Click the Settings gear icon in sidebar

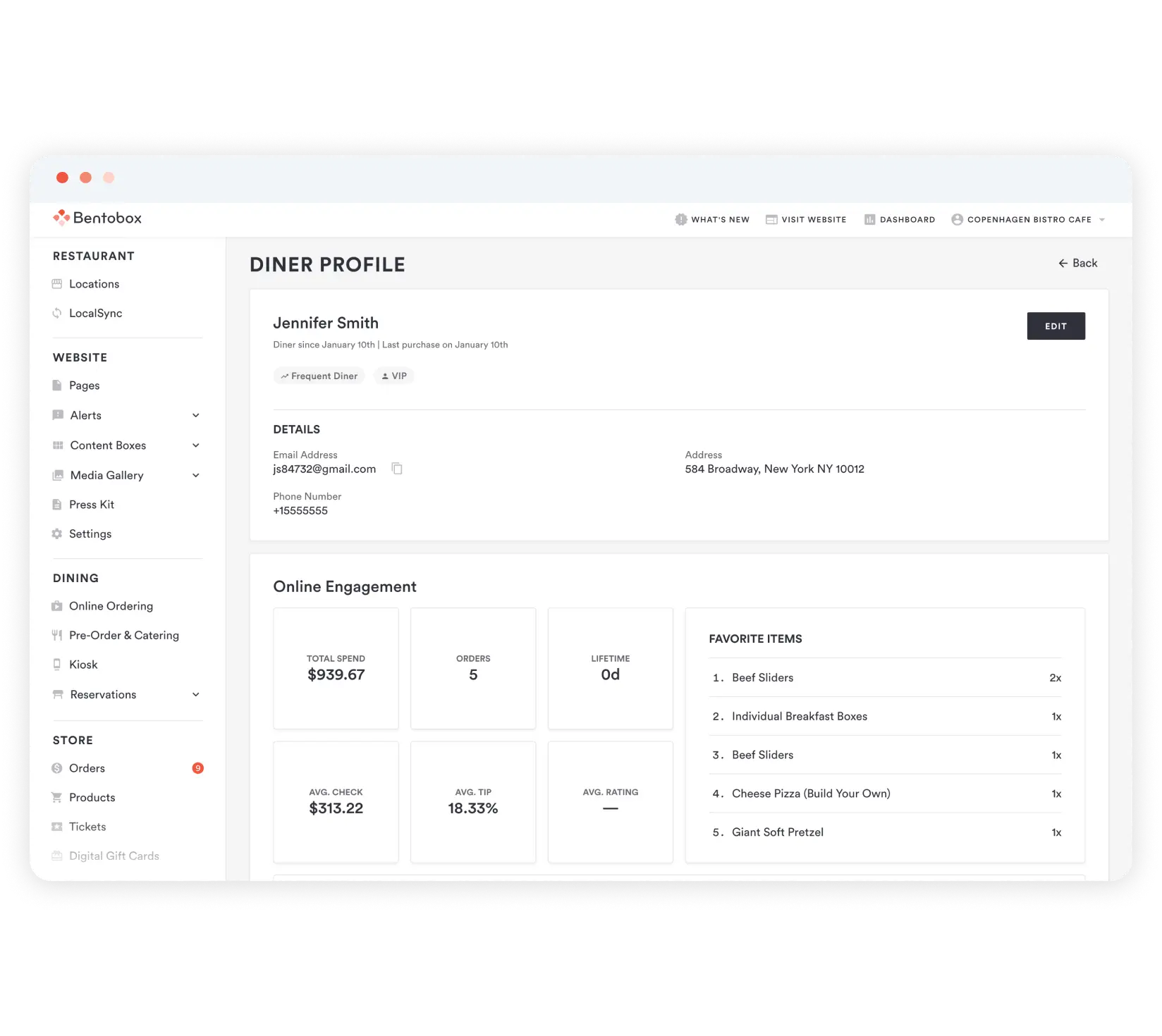[57, 534]
